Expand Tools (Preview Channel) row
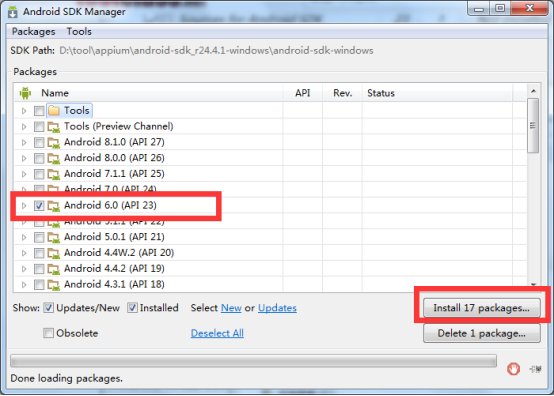The image size is (554, 396). tap(24, 126)
